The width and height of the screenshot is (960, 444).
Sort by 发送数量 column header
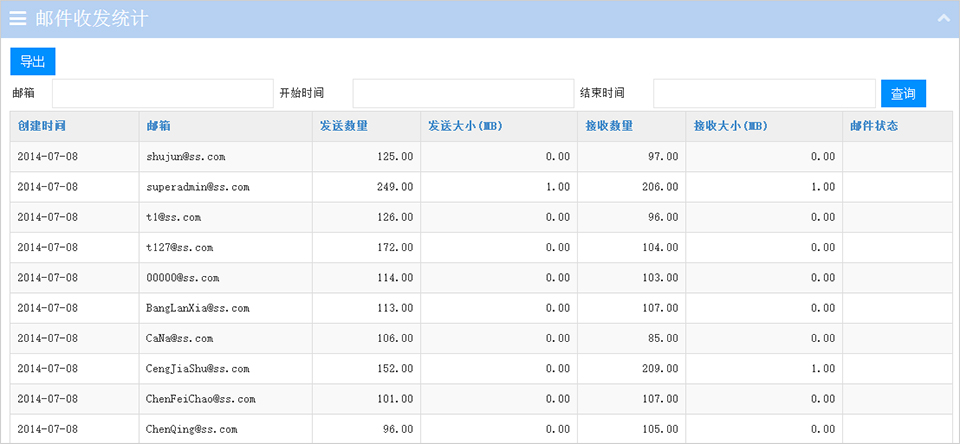coord(343,126)
